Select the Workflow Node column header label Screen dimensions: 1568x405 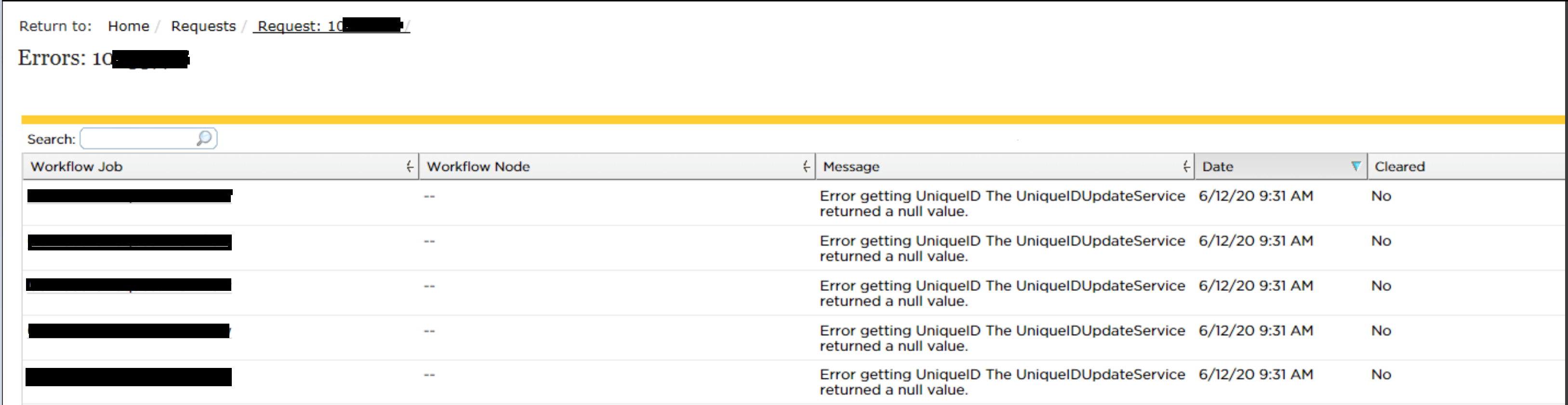(478, 167)
